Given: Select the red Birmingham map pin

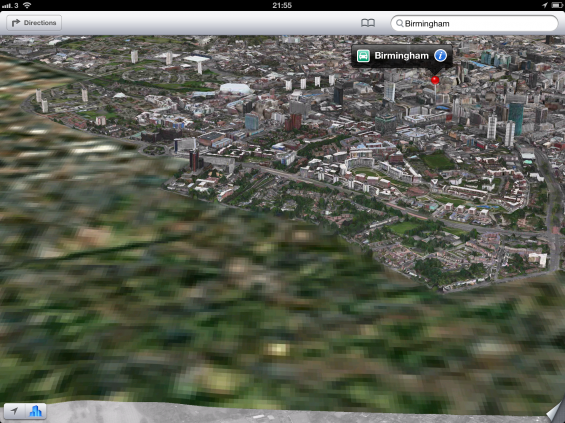Looking at the screenshot, I should pyautogui.click(x=435, y=80).
